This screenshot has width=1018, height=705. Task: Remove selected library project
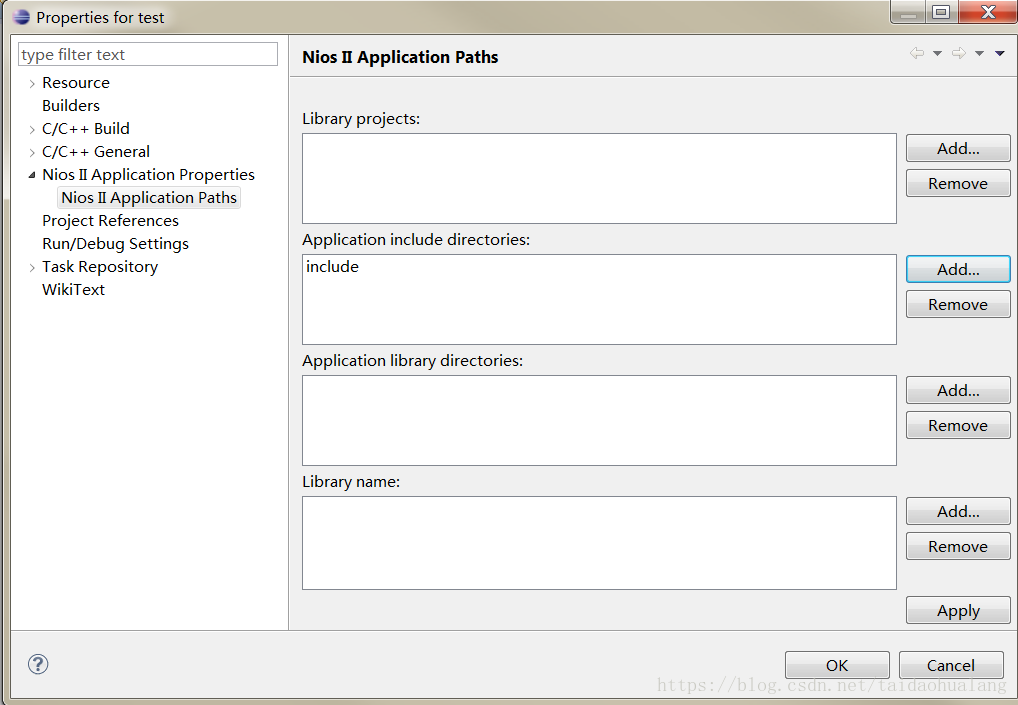958,184
